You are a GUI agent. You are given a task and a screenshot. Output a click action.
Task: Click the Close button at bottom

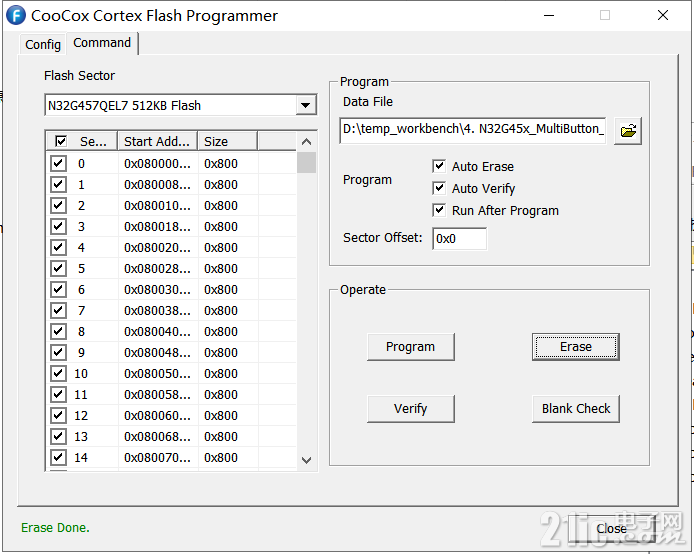tap(611, 528)
